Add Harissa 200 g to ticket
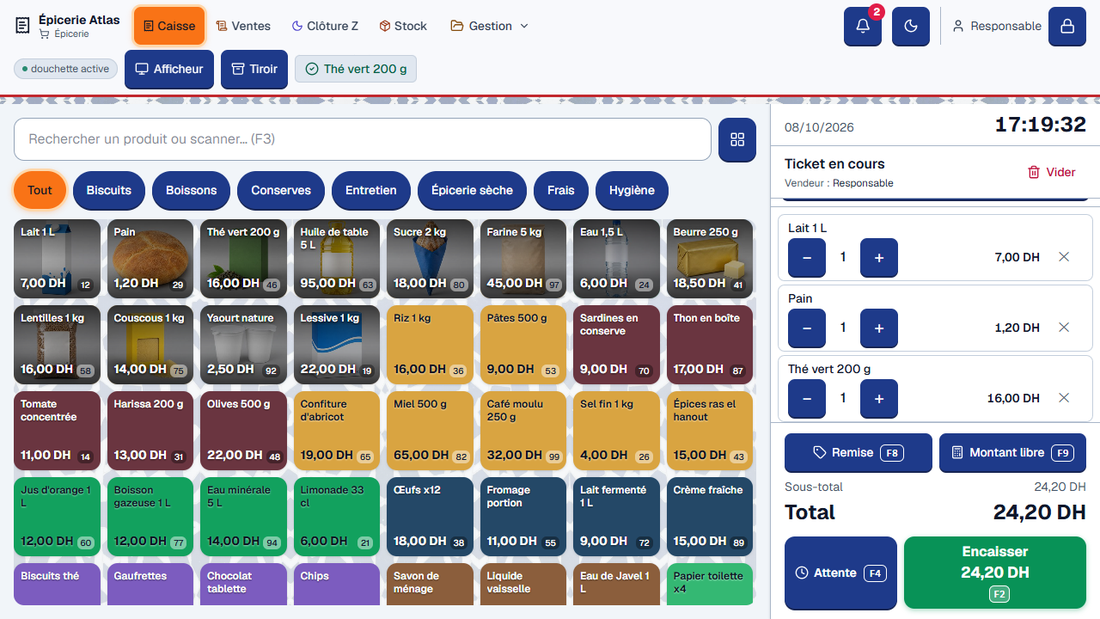 tap(150, 431)
